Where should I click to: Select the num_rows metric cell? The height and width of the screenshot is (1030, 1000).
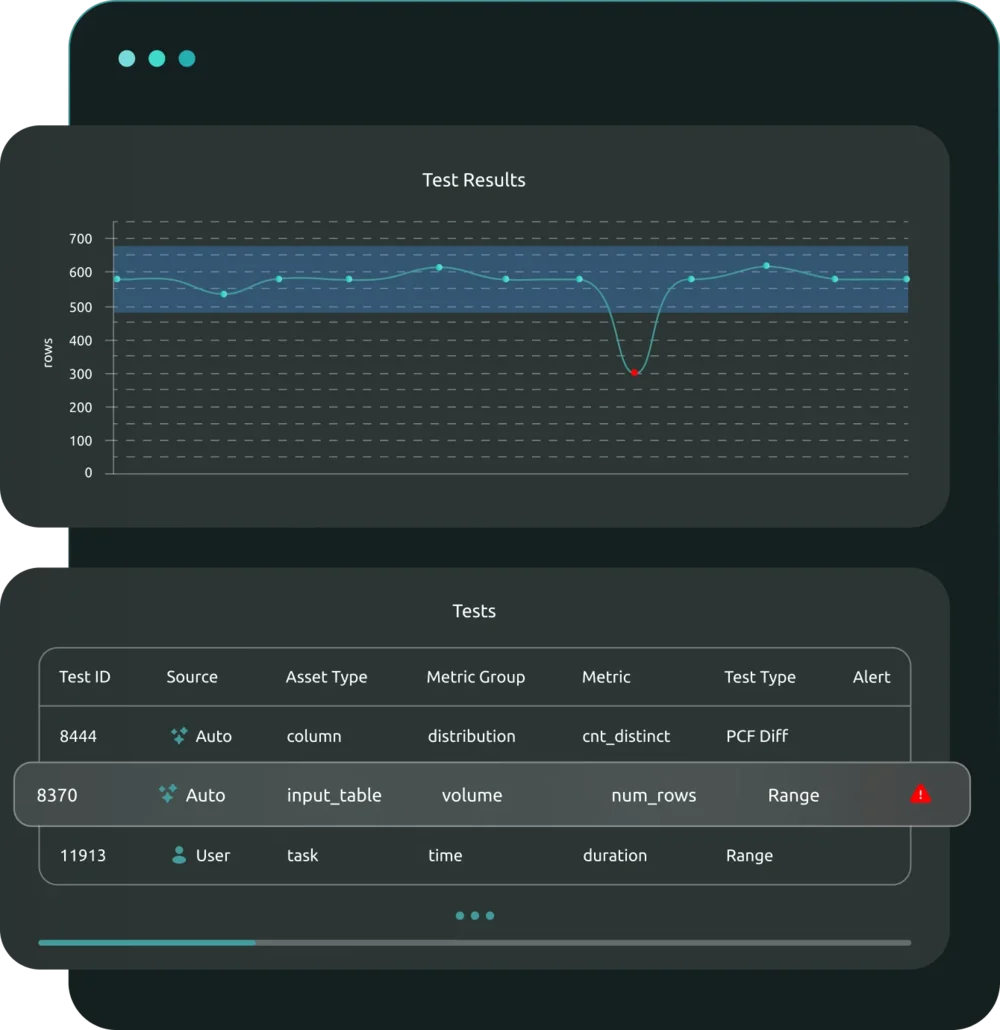(653, 795)
